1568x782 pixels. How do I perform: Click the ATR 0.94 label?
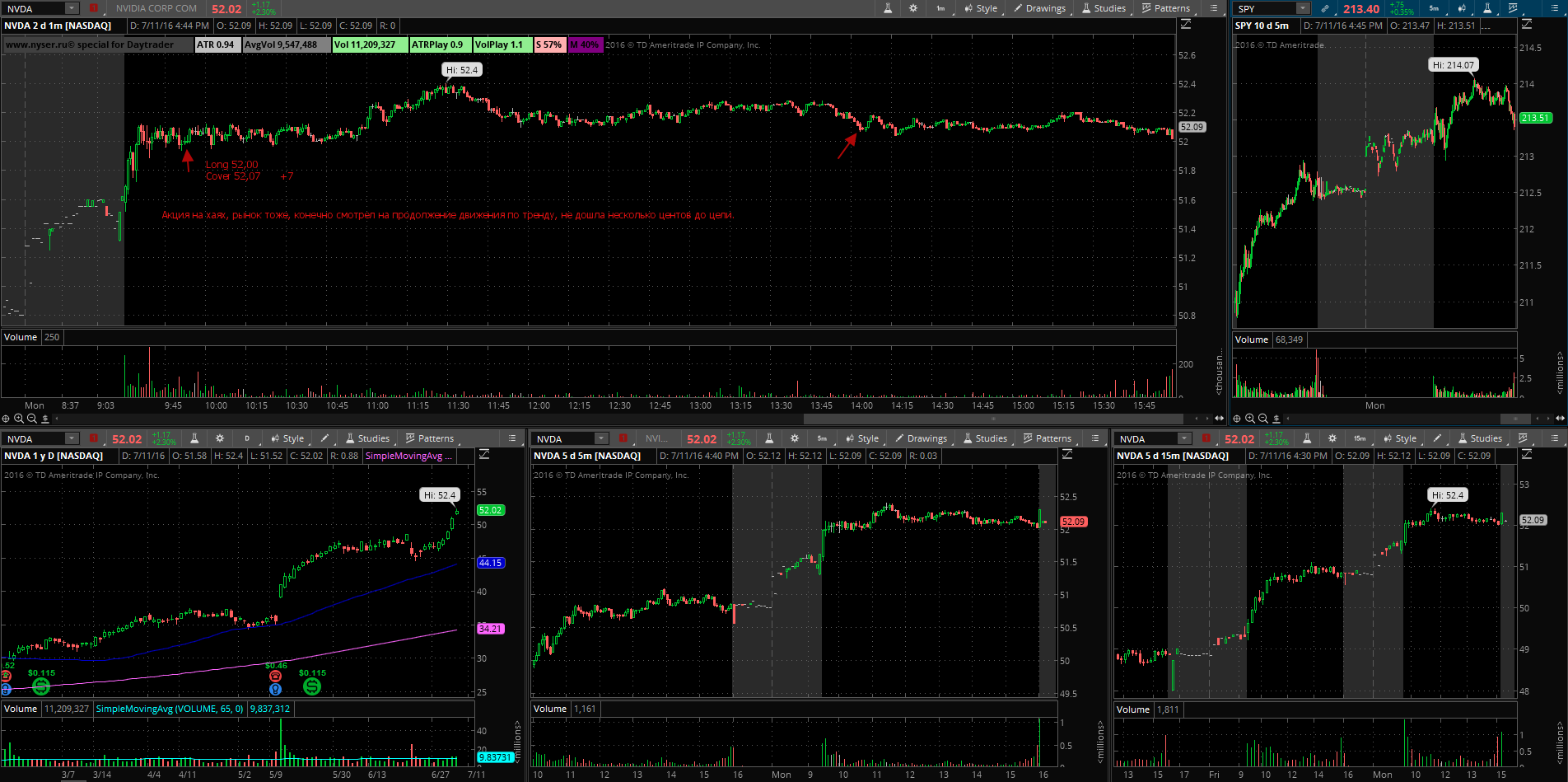pyautogui.click(x=217, y=44)
